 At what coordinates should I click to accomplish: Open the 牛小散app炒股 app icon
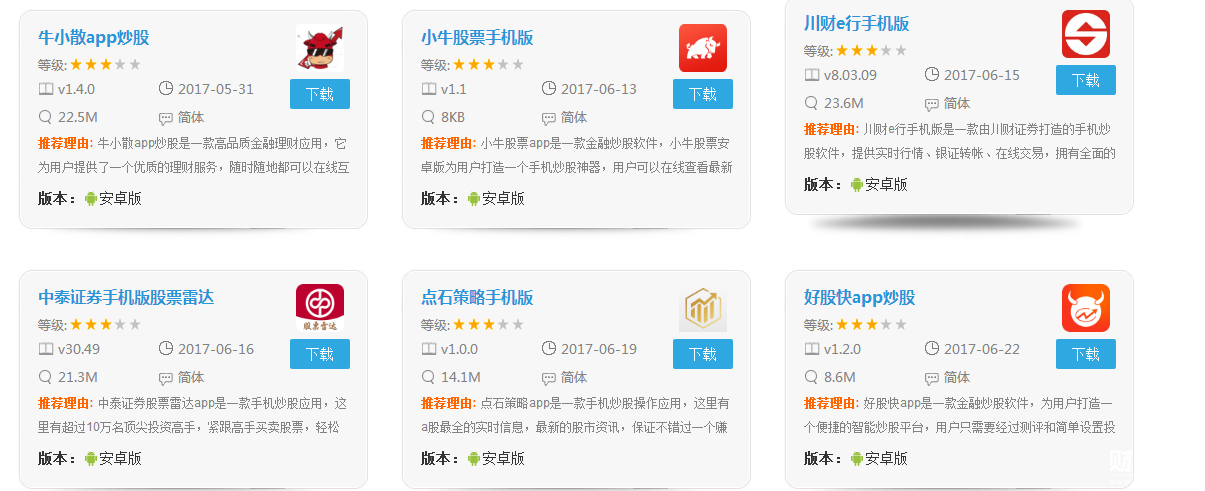320,48
